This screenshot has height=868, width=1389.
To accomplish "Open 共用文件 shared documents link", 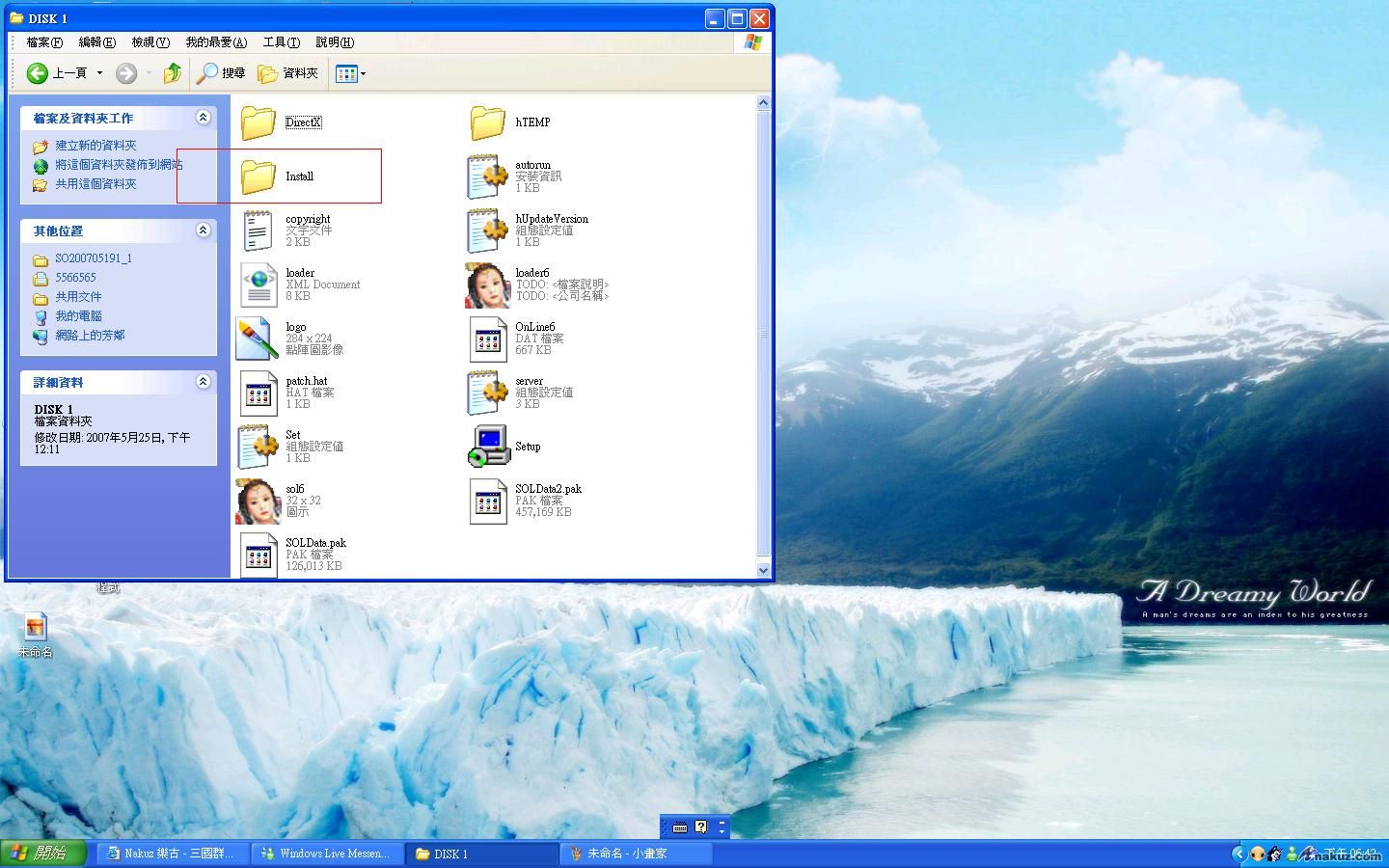I will click(78, 297).
